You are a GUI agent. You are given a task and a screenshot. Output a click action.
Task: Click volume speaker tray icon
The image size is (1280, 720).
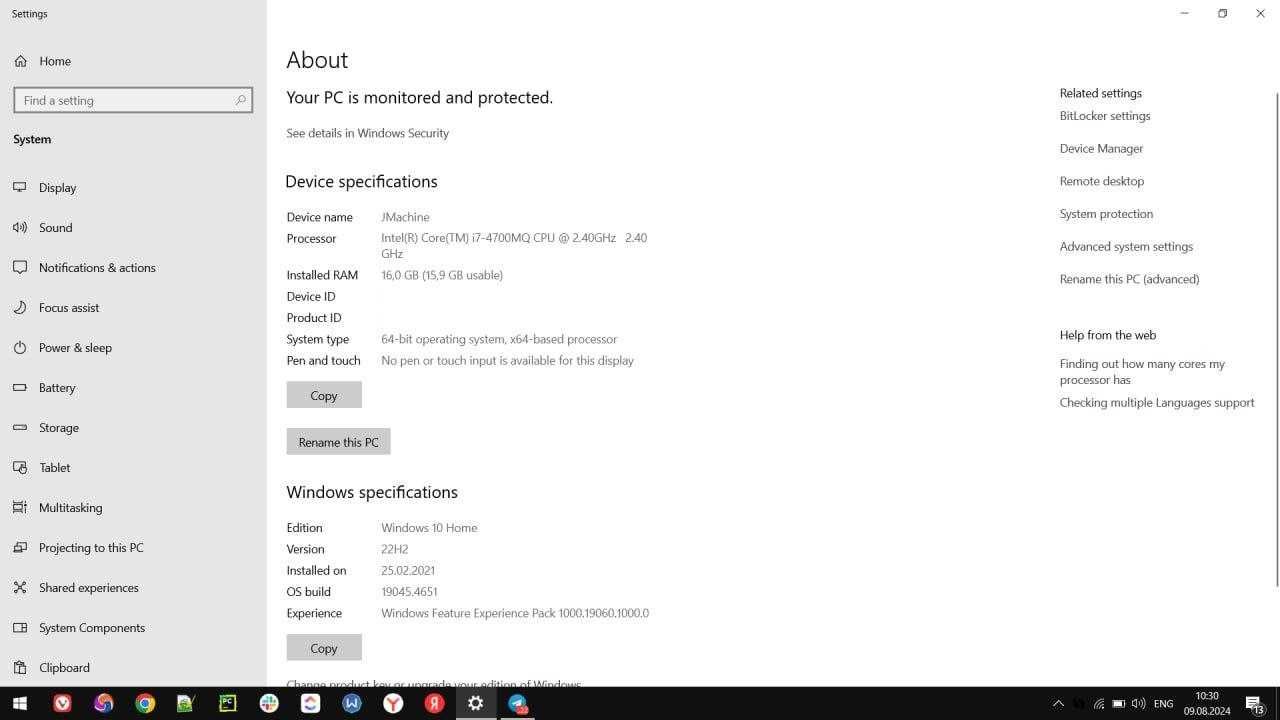click(x=1139, y=704)
